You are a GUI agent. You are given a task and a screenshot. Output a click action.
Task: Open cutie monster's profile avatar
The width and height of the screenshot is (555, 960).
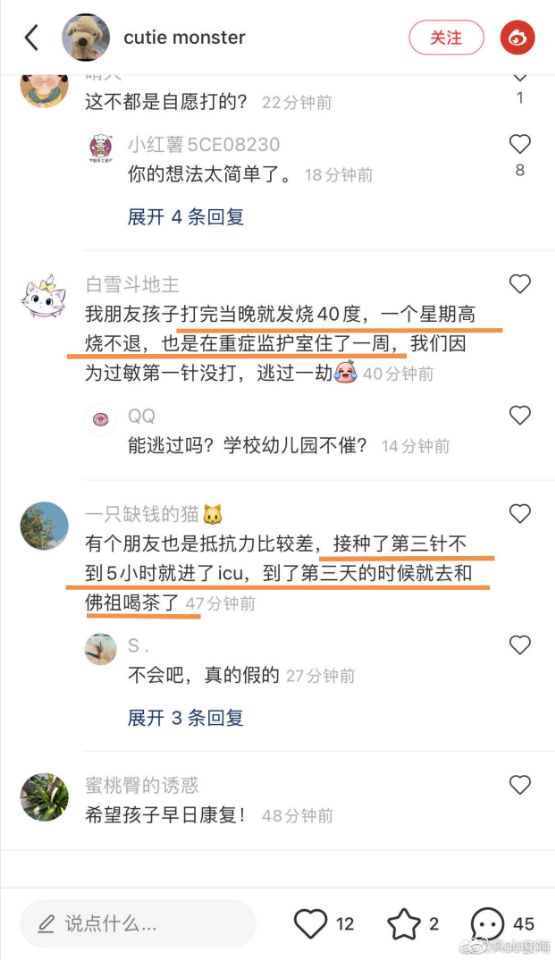click(86, 37)
